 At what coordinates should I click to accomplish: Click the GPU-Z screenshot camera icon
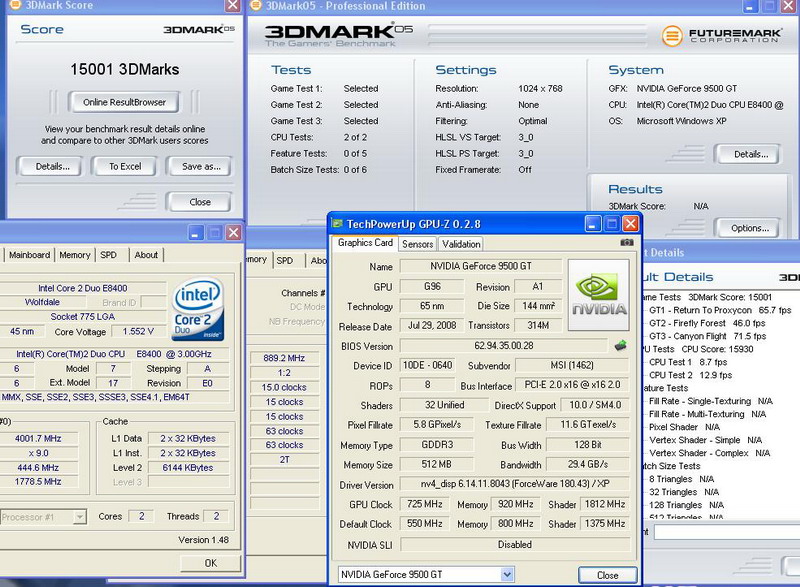pos(627,243)
